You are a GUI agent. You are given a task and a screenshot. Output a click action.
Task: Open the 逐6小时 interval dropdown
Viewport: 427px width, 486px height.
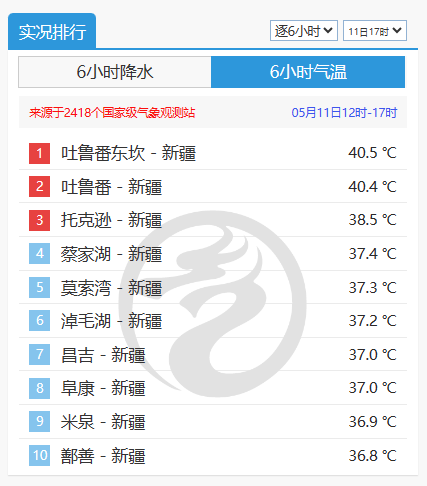[304, 31]
